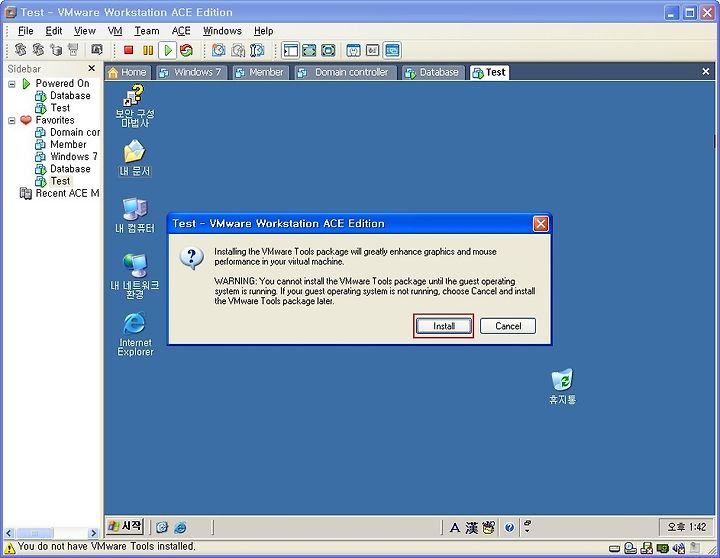Collapse the Favorites tree group

click(12, 121)
